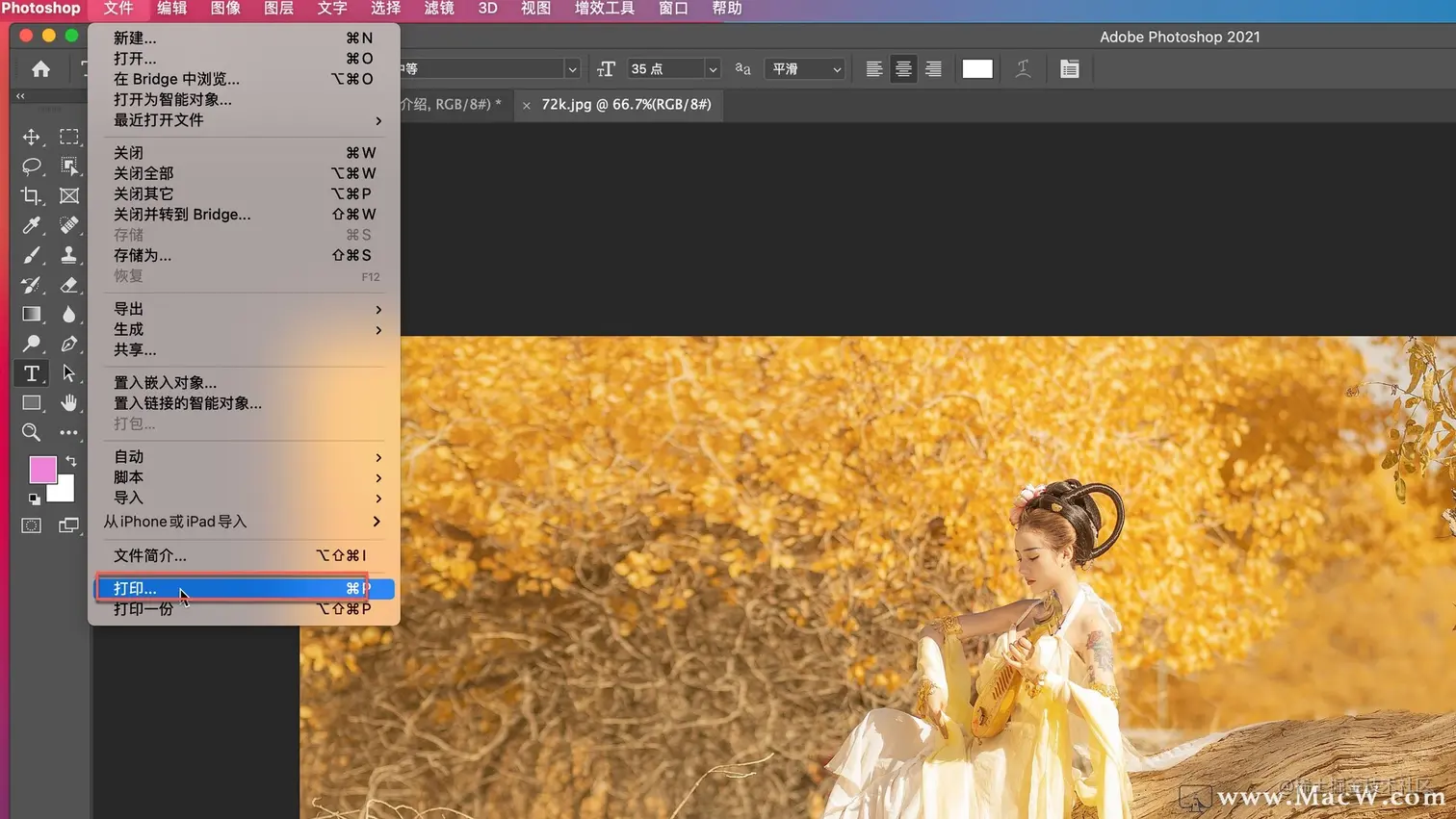Image resolution: width=1456 pixels, height=819 pixels.
Task: Open 滤镜 menu in menu bar
Action: click(439, 9)
